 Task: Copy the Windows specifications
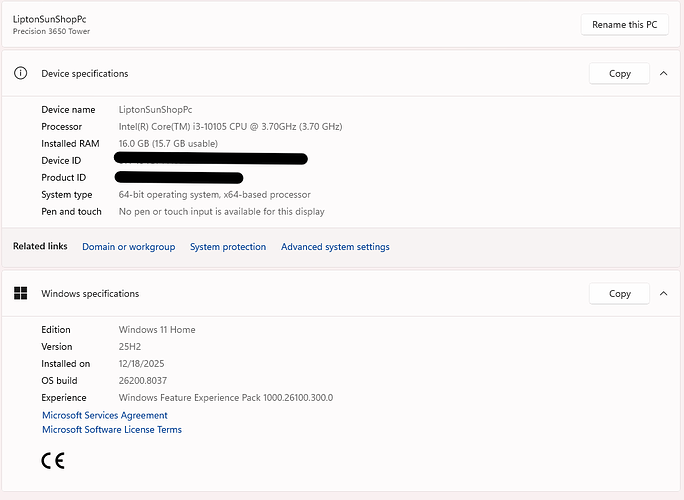[619, 293]
